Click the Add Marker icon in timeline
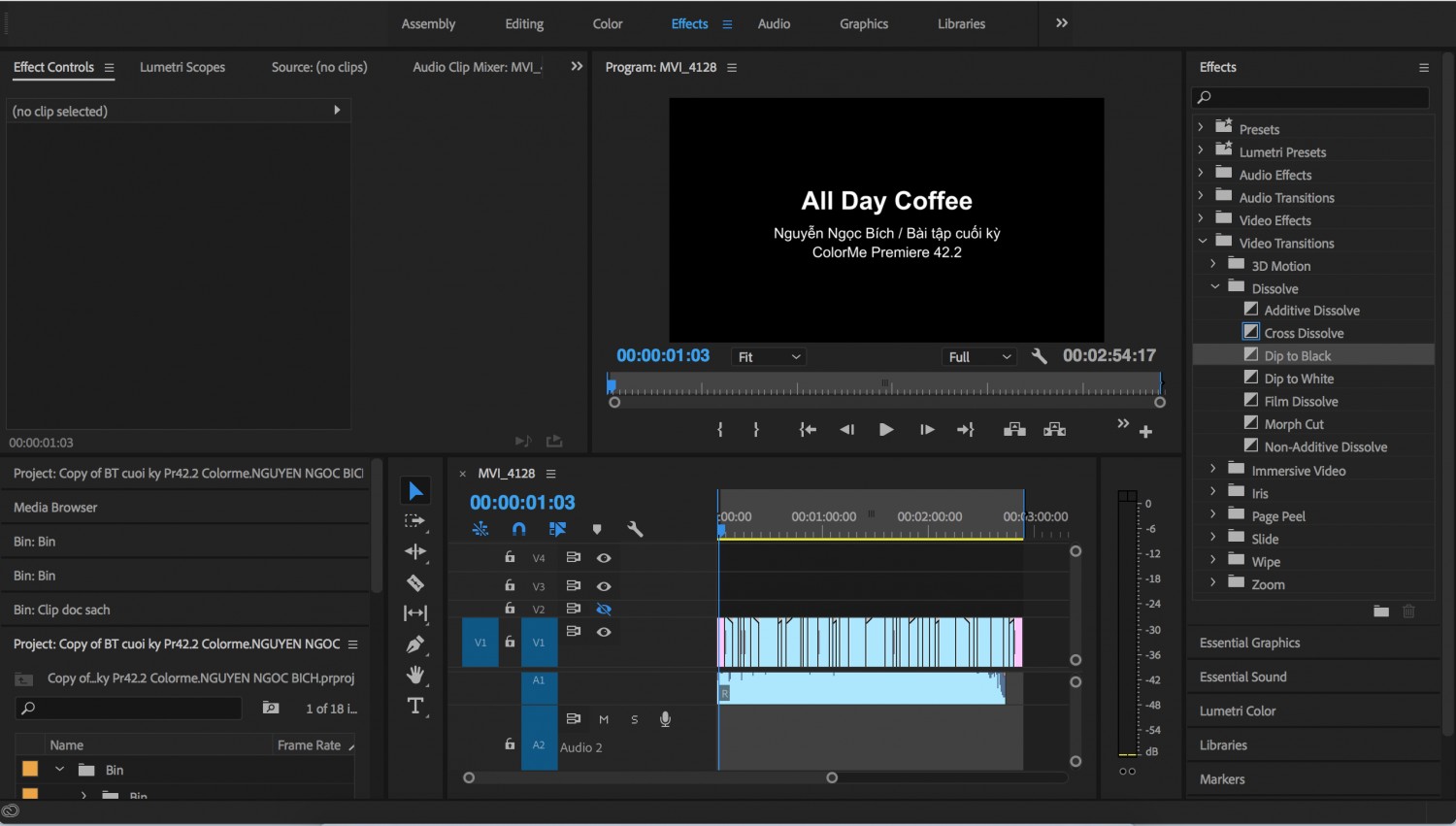 tap(597, 529)
